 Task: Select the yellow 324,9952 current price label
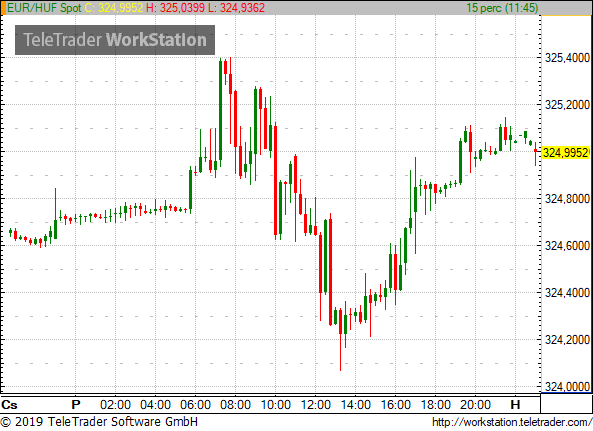[x=566, y=153]
